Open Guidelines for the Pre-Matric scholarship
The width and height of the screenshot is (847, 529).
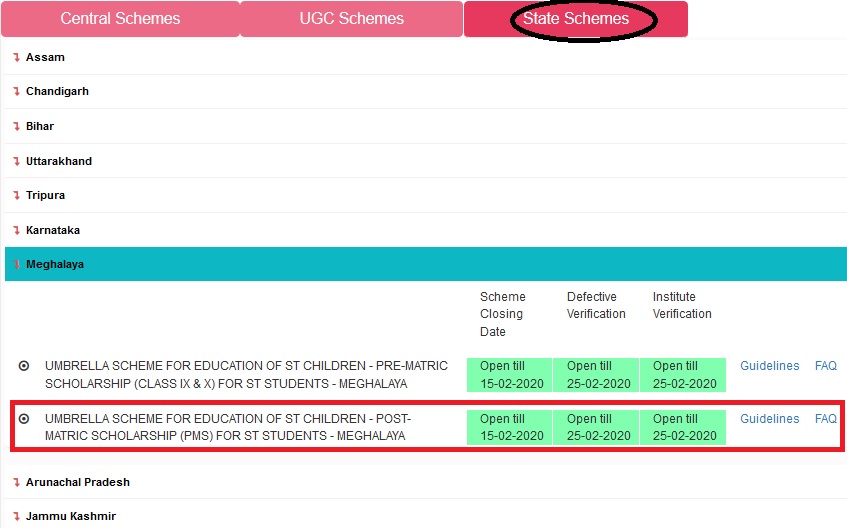pyautogui.click(x=769, y=366)
